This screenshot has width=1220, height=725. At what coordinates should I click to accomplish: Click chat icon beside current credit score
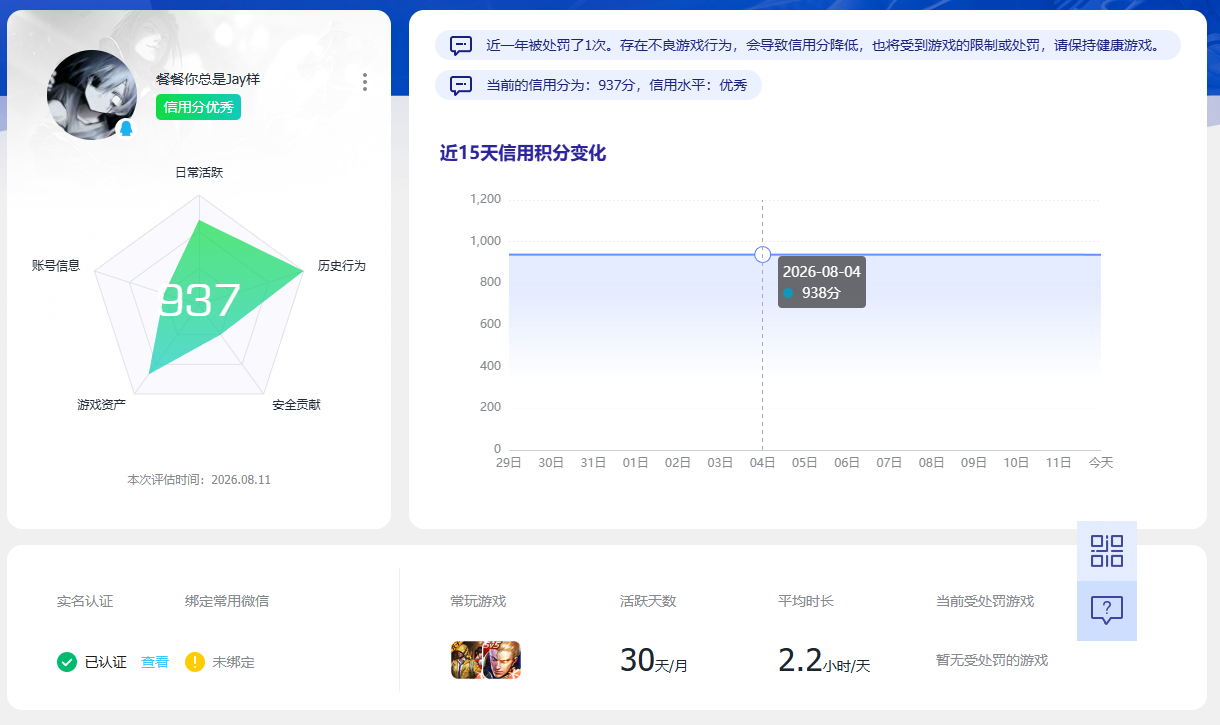(x=461, y=85)
